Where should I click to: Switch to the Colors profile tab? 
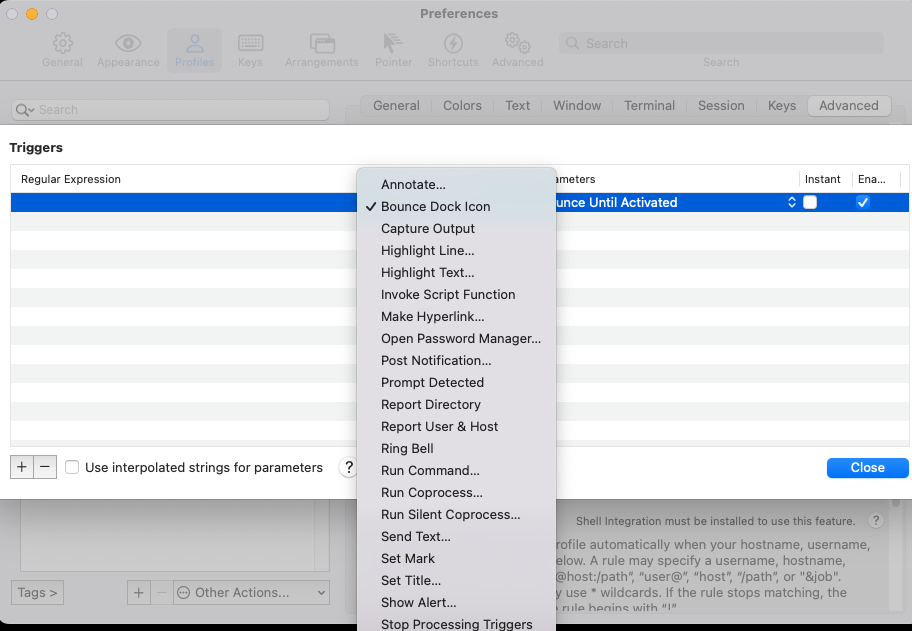[462, 106]
